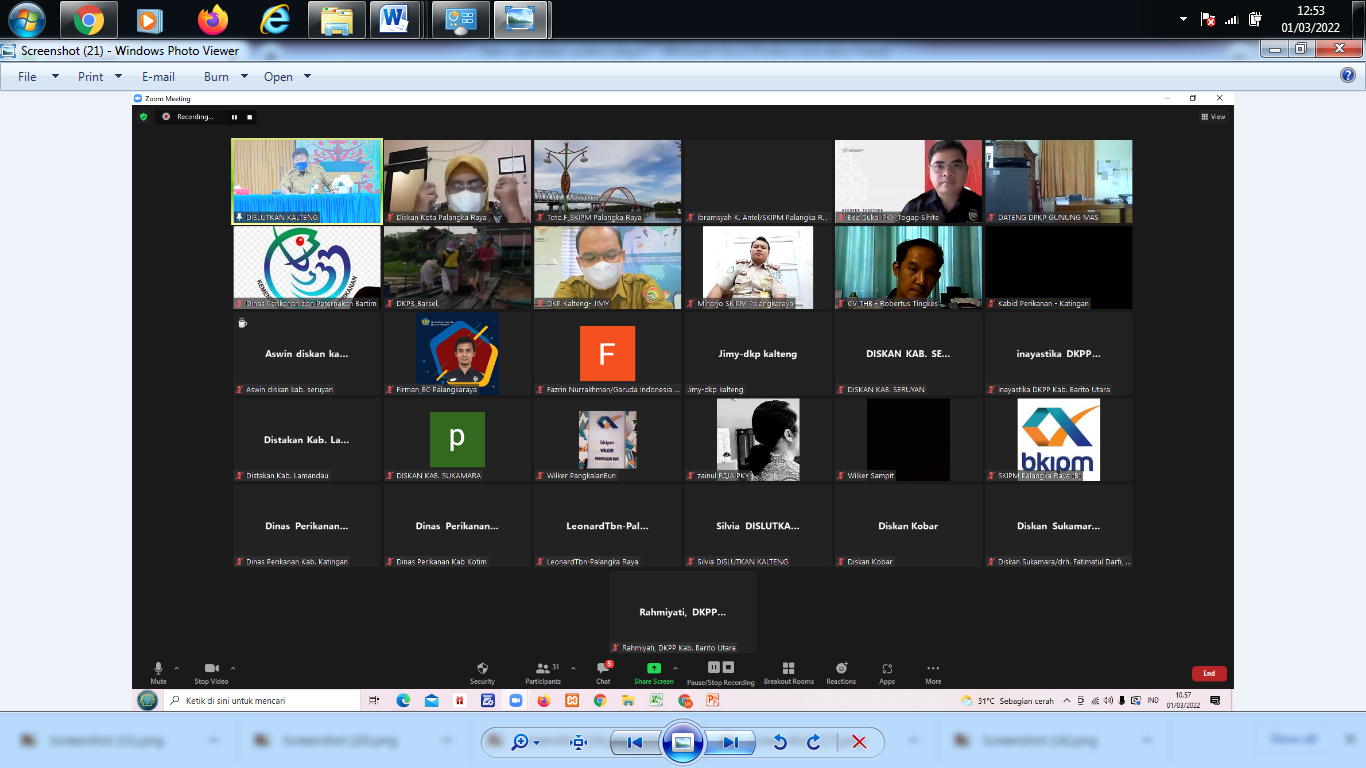Launch Windows Media Player from taskbar
1366x768 pixels.
(149, 19)
